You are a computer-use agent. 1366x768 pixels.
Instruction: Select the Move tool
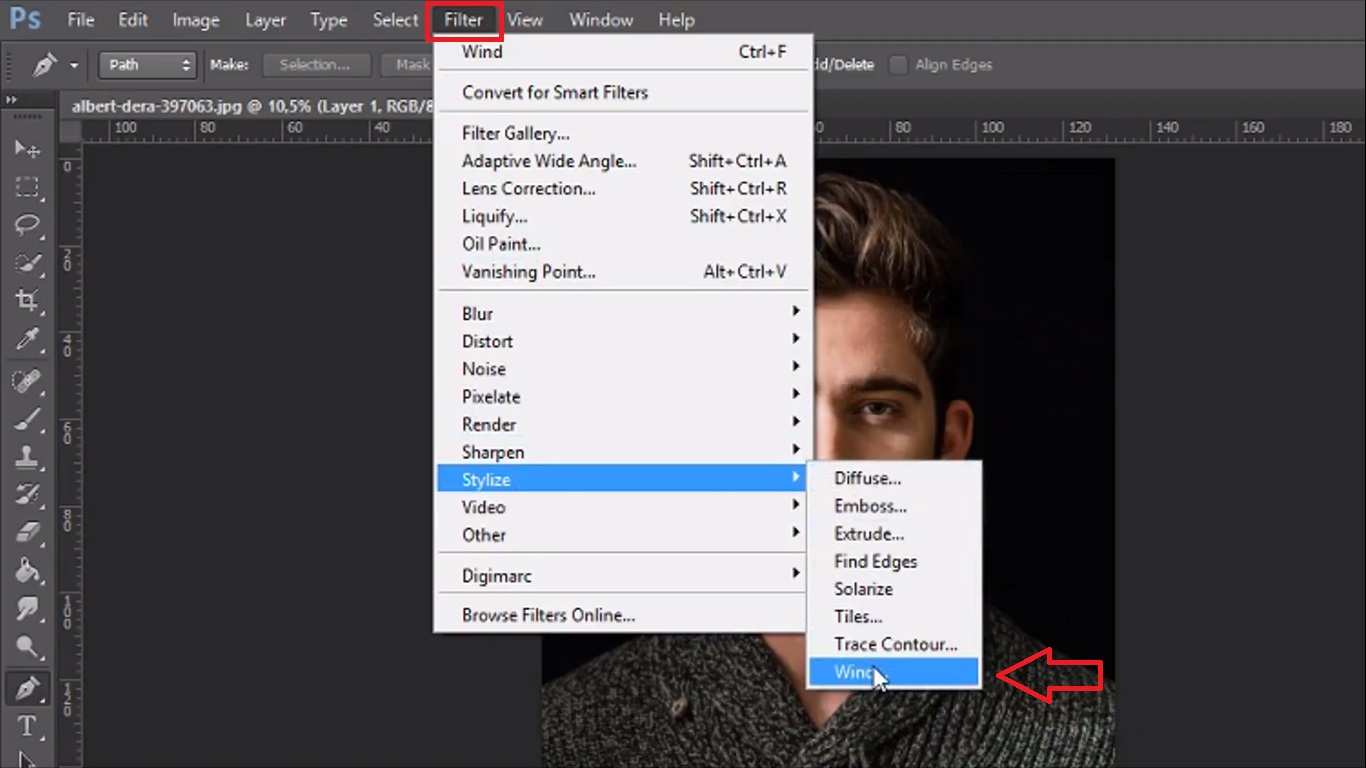(x=27, y=149)
